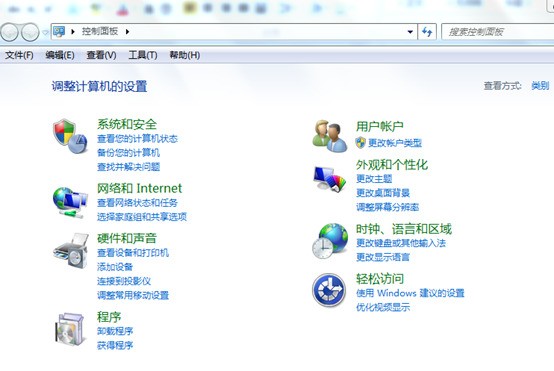The width and height of the screenshot is (554, 371).
Task: Click 选择家庭组和共享选项 link
Action: pyautogui.click(x=142, y=217)
